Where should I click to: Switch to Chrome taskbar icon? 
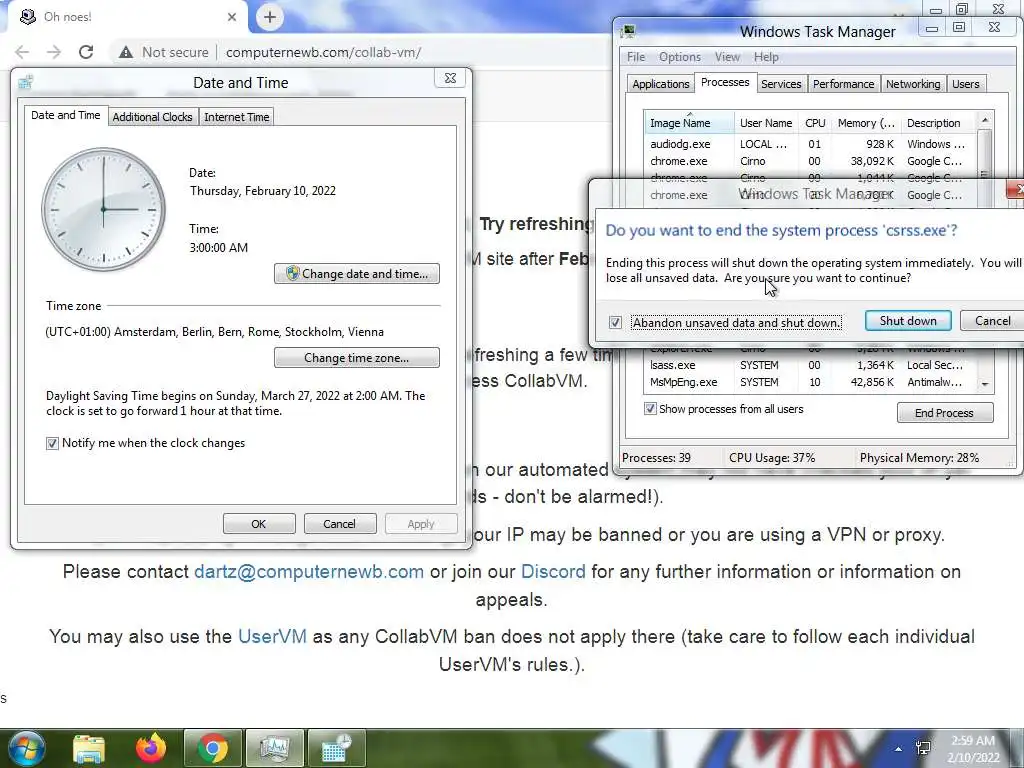213,748
